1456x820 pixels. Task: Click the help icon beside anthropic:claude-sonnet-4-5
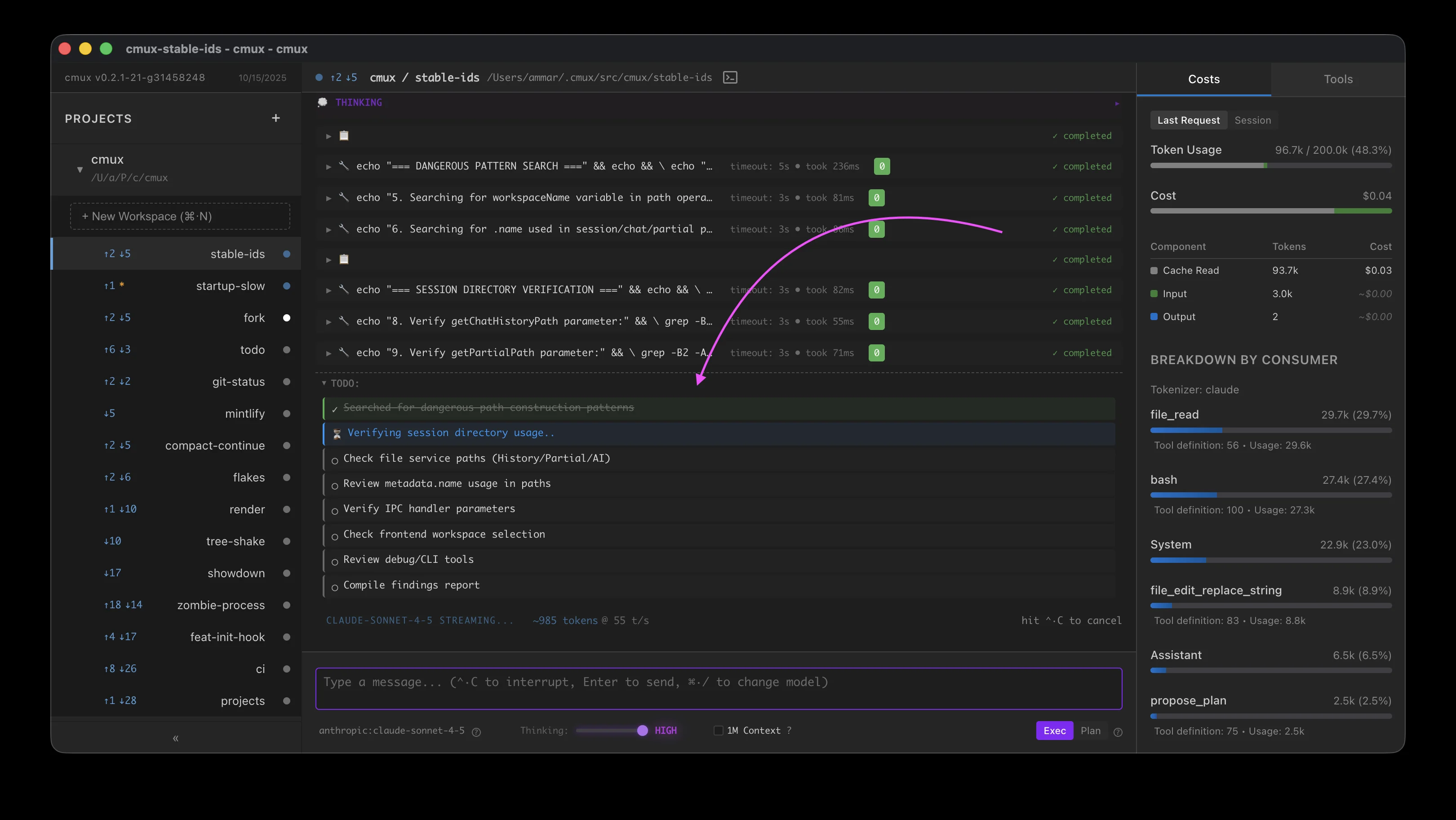[x=476, y=732]
